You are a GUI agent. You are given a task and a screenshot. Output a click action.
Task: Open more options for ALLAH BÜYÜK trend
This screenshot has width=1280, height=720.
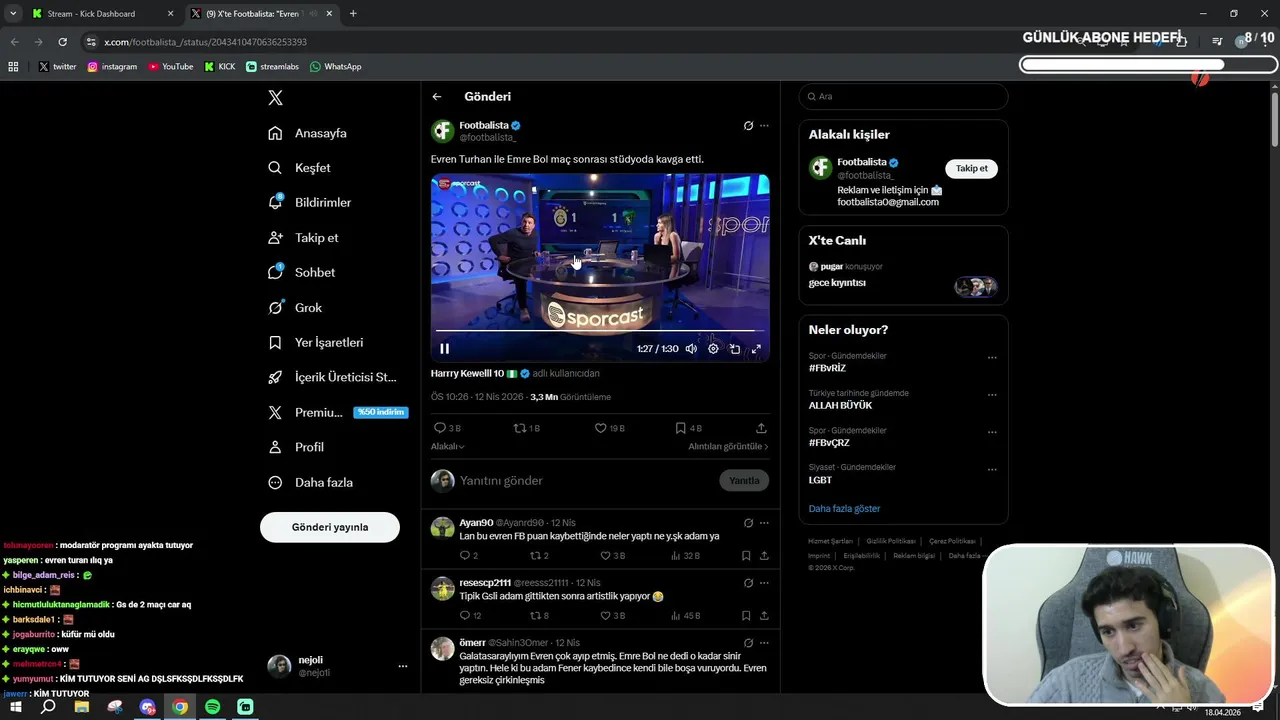pos(992,395)
